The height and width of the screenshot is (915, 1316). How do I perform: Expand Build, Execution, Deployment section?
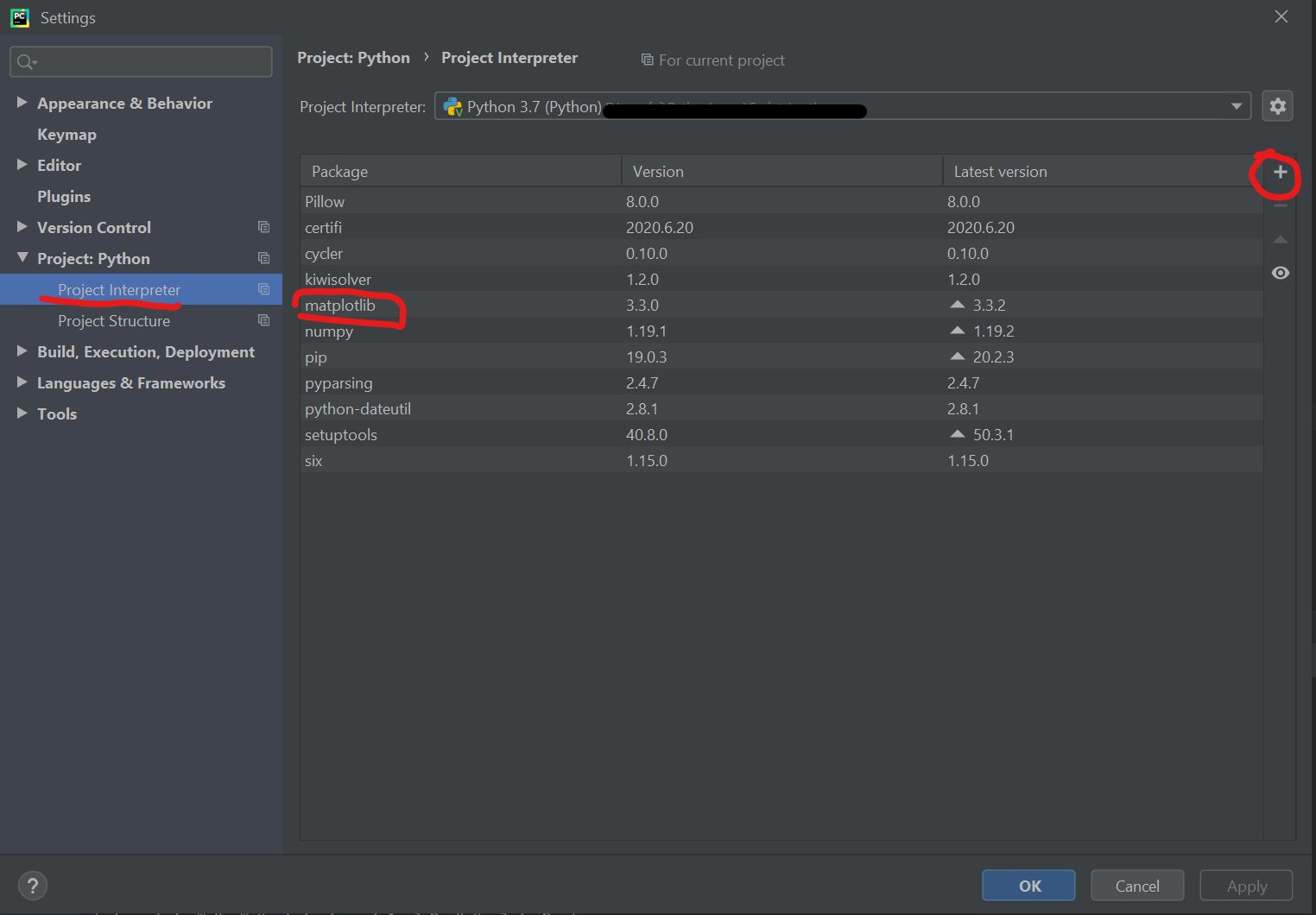click(x=22, y=350)
